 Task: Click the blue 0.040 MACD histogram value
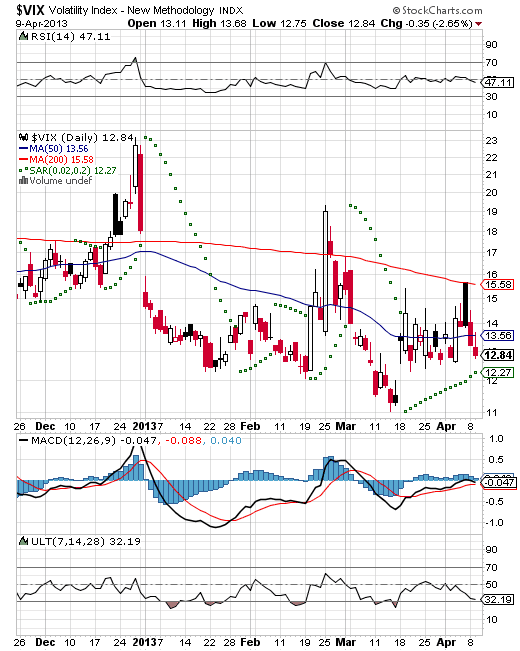[x=226, y=441]
